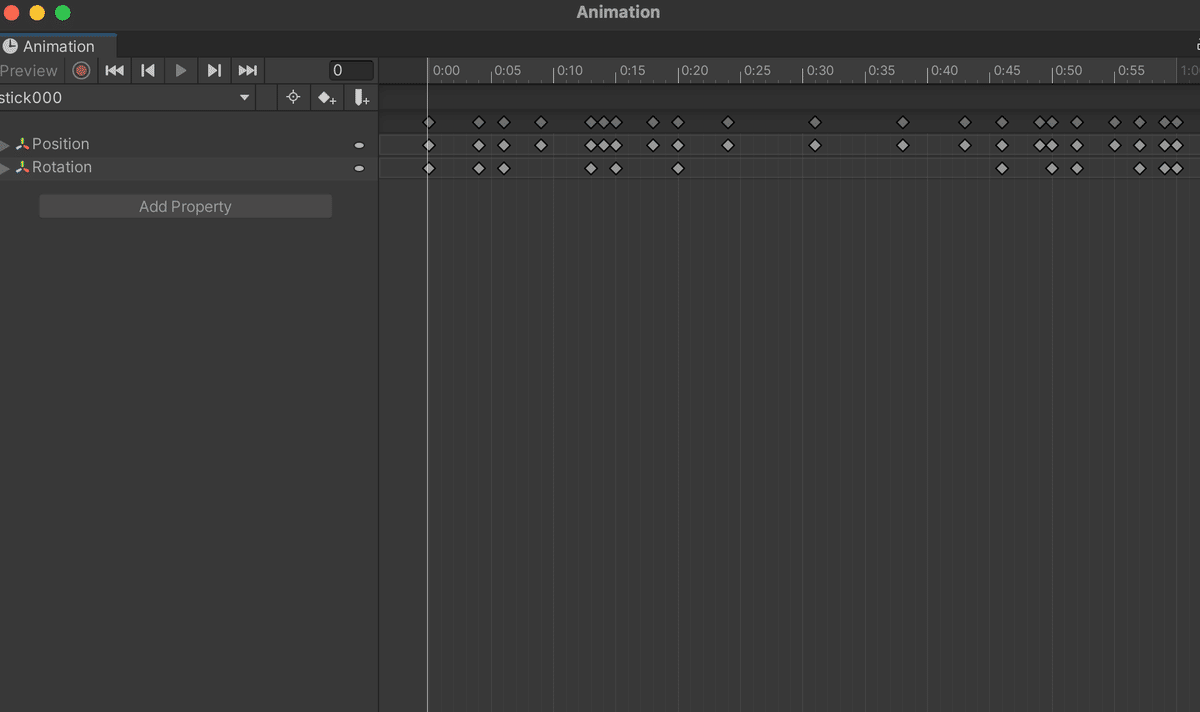Select the Rotation property row
This screenshot has width=1200, height=712.
189,167
